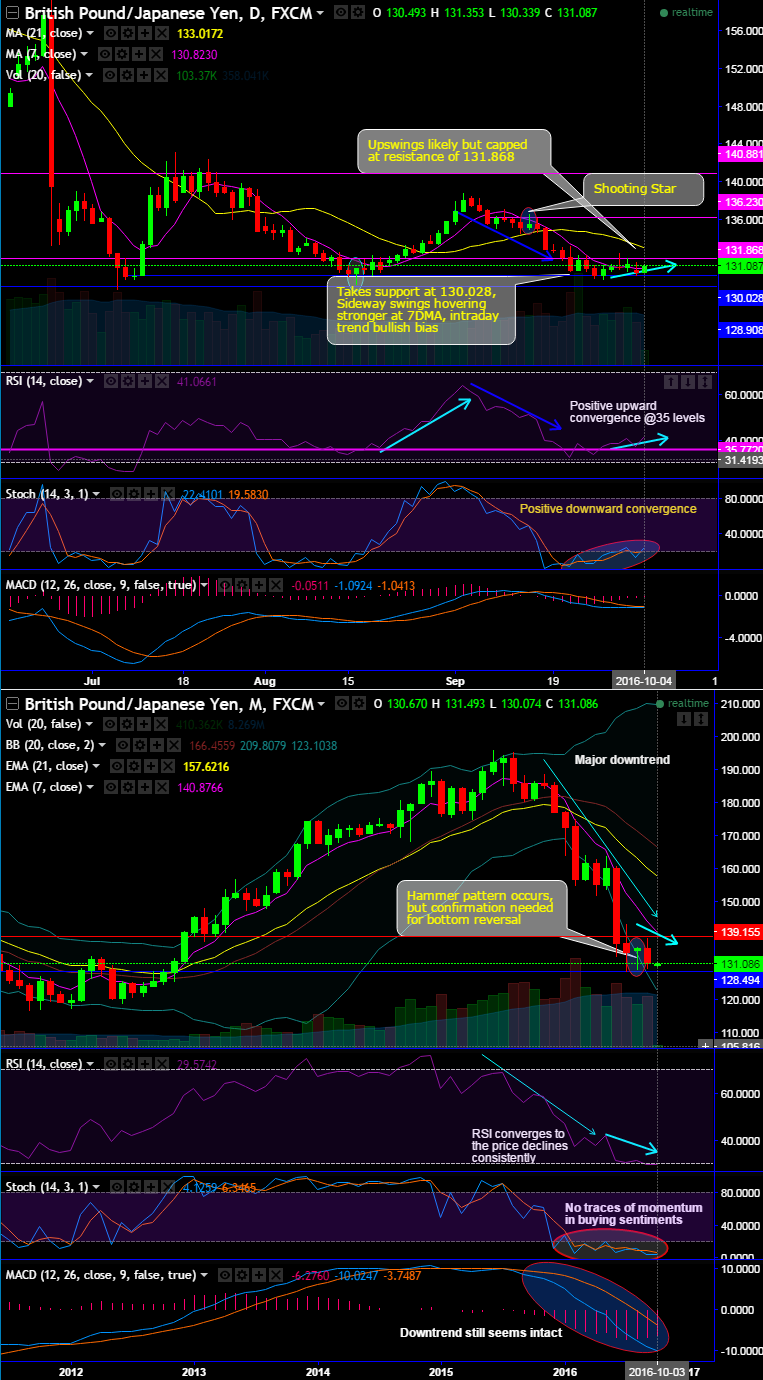
Task: Select the Shooting Star callout annotation
Action: point(644,188)
